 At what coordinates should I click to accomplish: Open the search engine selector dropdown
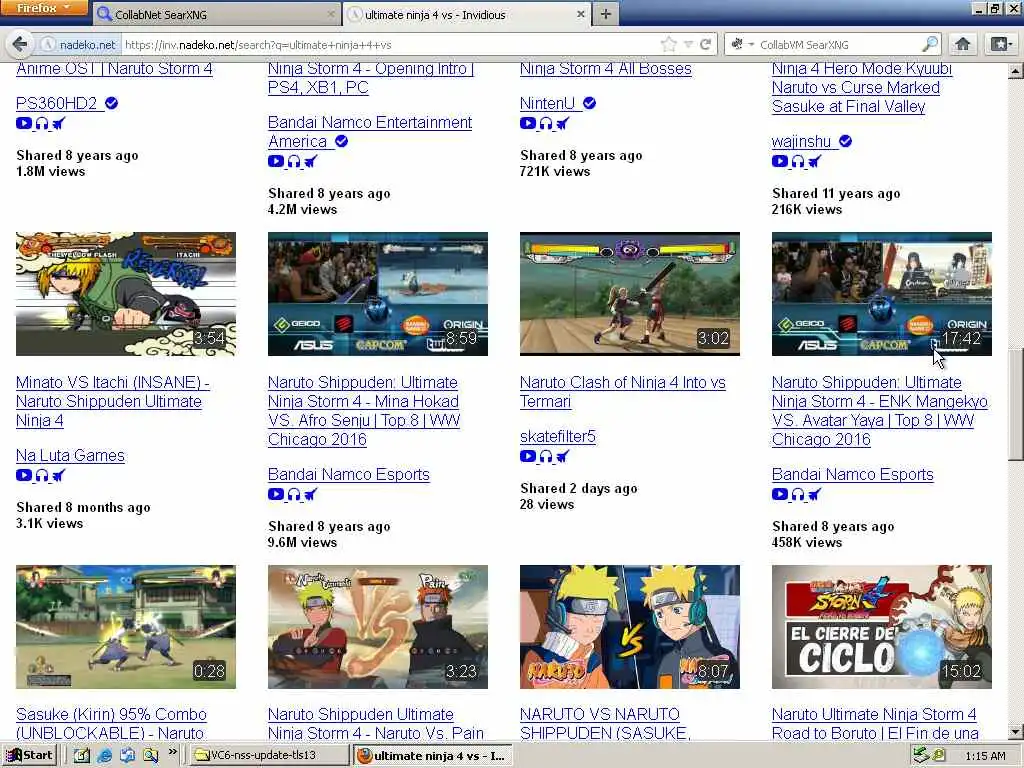(x=743, y=44)
